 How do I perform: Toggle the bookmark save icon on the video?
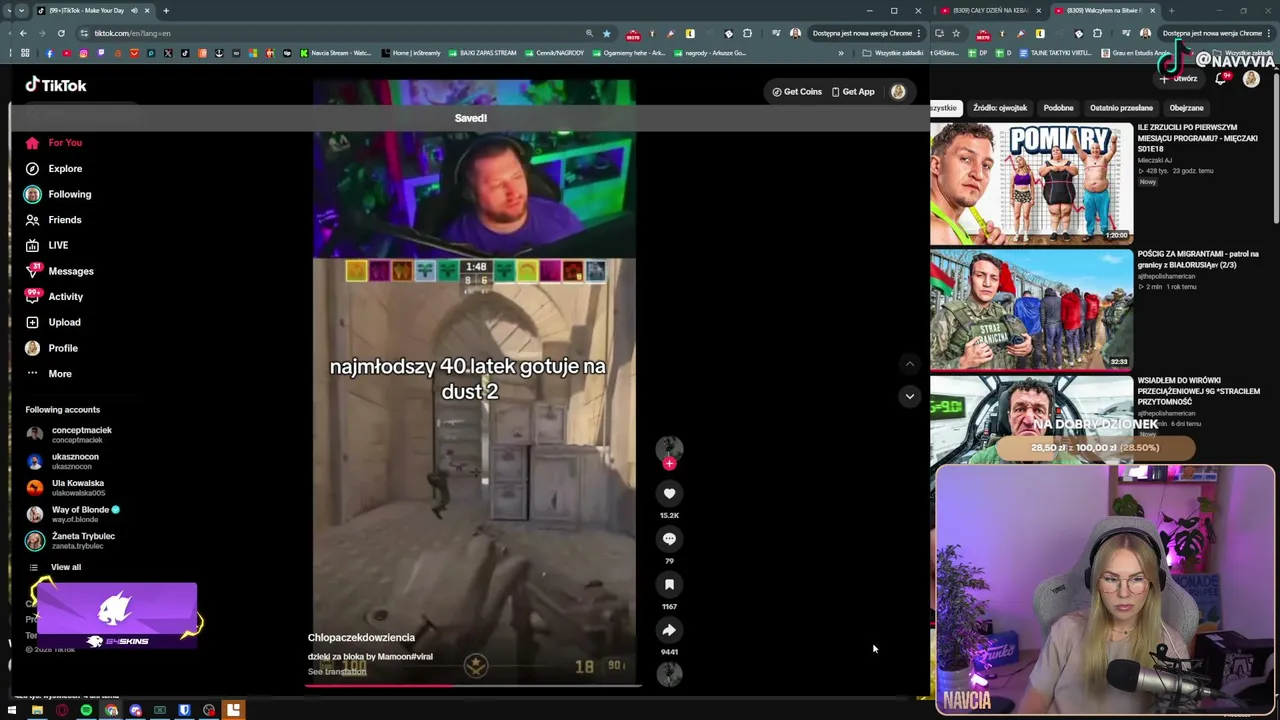coord(669,585)
